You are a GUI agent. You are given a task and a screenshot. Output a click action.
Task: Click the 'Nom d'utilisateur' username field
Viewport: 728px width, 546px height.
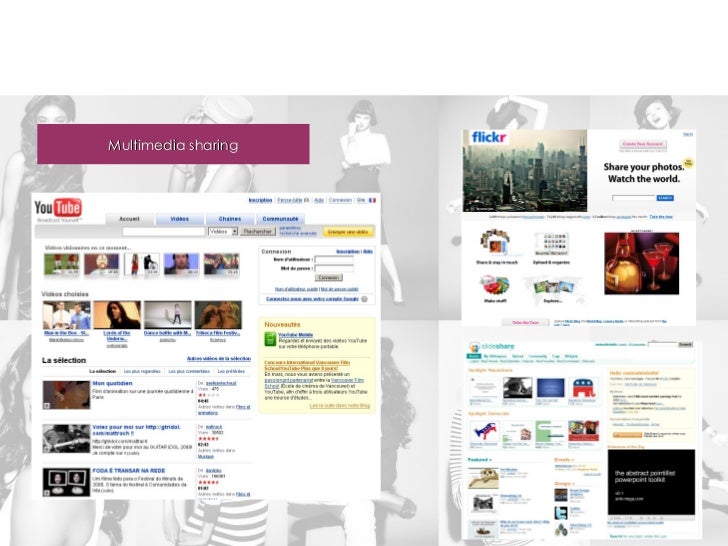coord(334,259)
